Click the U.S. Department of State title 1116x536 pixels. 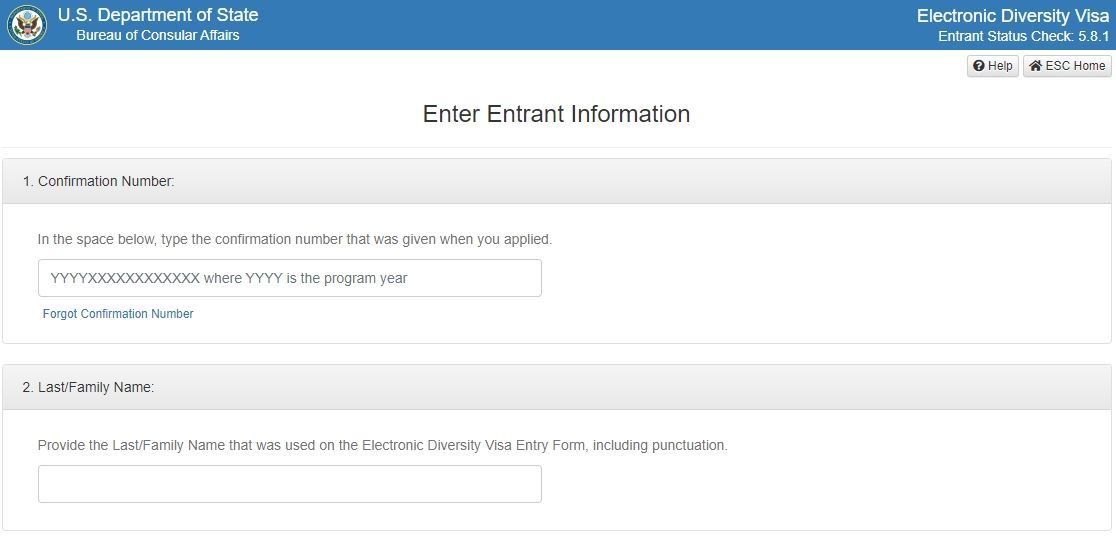point(158,15)
